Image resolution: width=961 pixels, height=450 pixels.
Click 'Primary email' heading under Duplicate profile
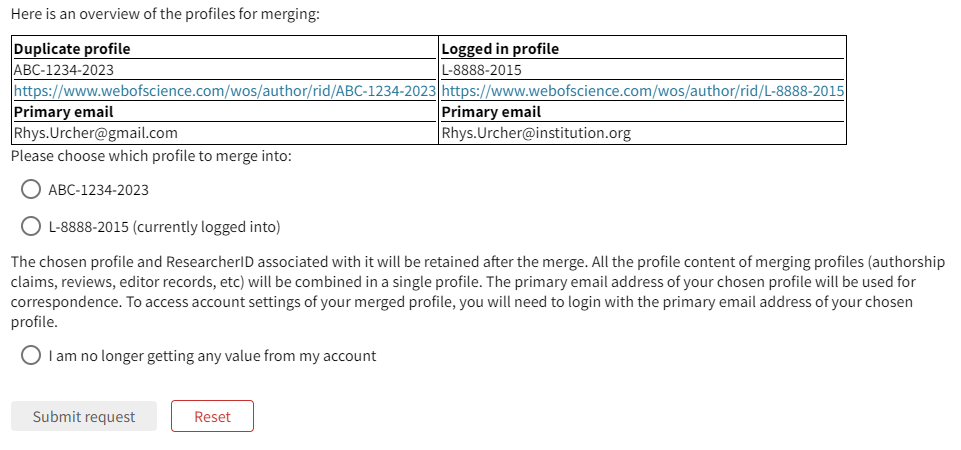(63, 112)
